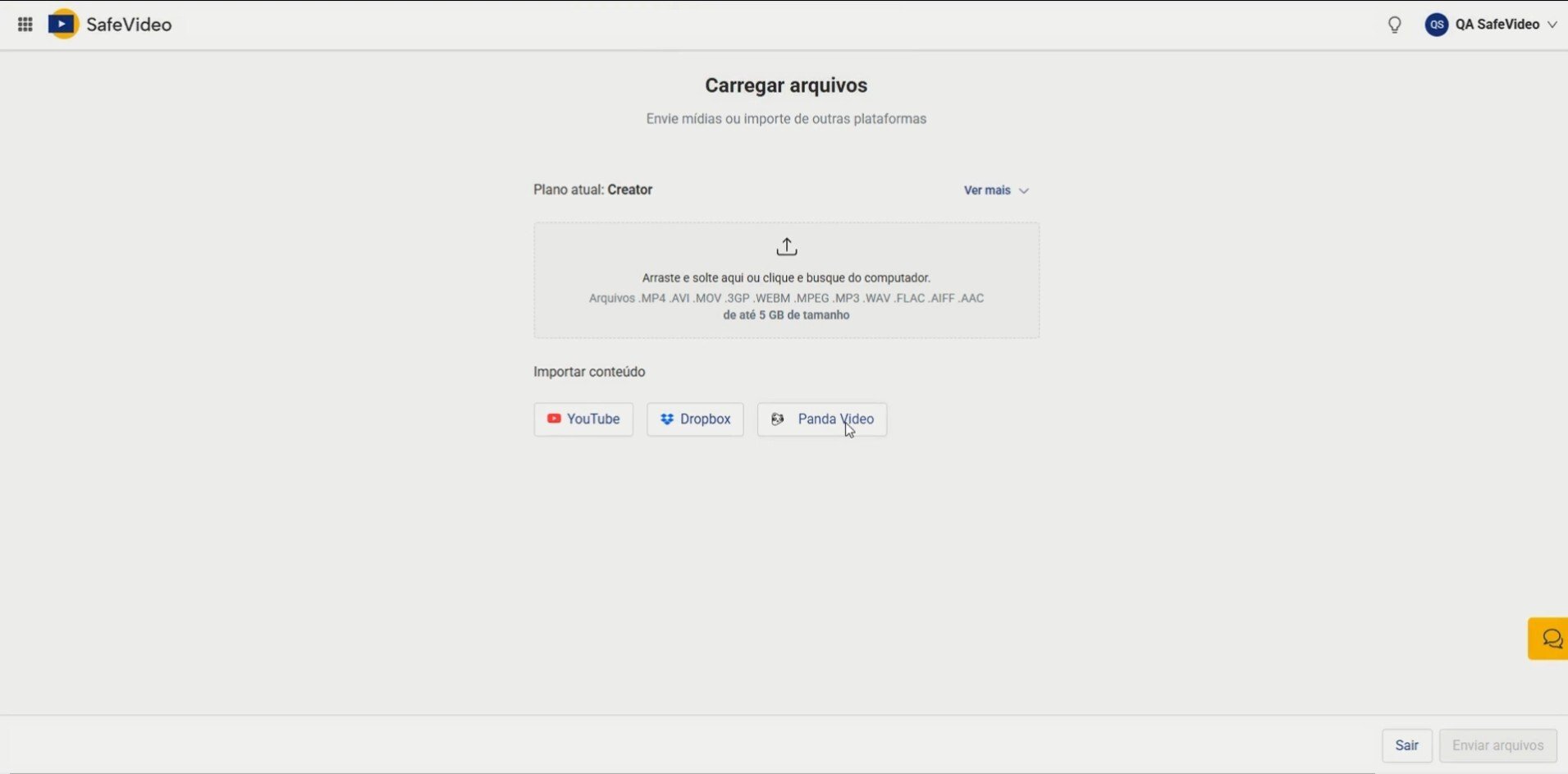This screenshot has width=1568, height=774.
Task: Expand plan details with Ver mais chevron
Action: coord(1023,190)
